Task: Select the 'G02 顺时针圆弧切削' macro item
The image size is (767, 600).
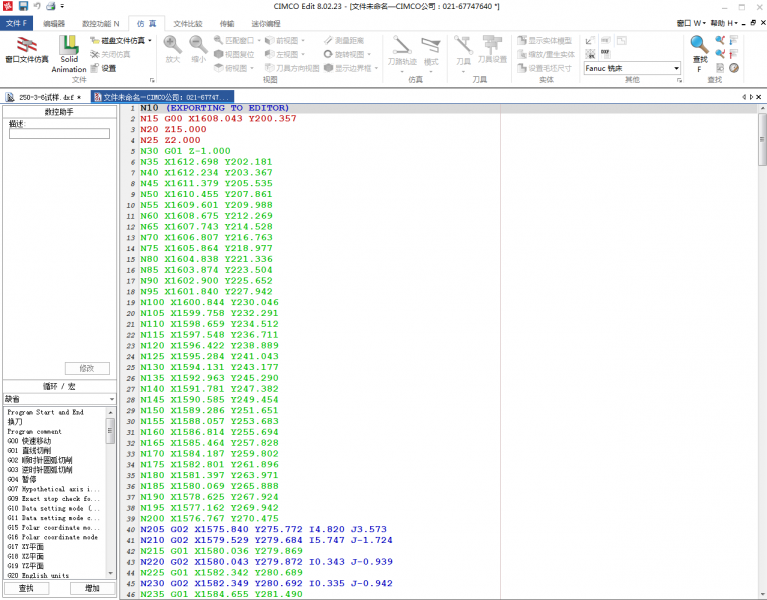Action: click(x=40, y=460)
